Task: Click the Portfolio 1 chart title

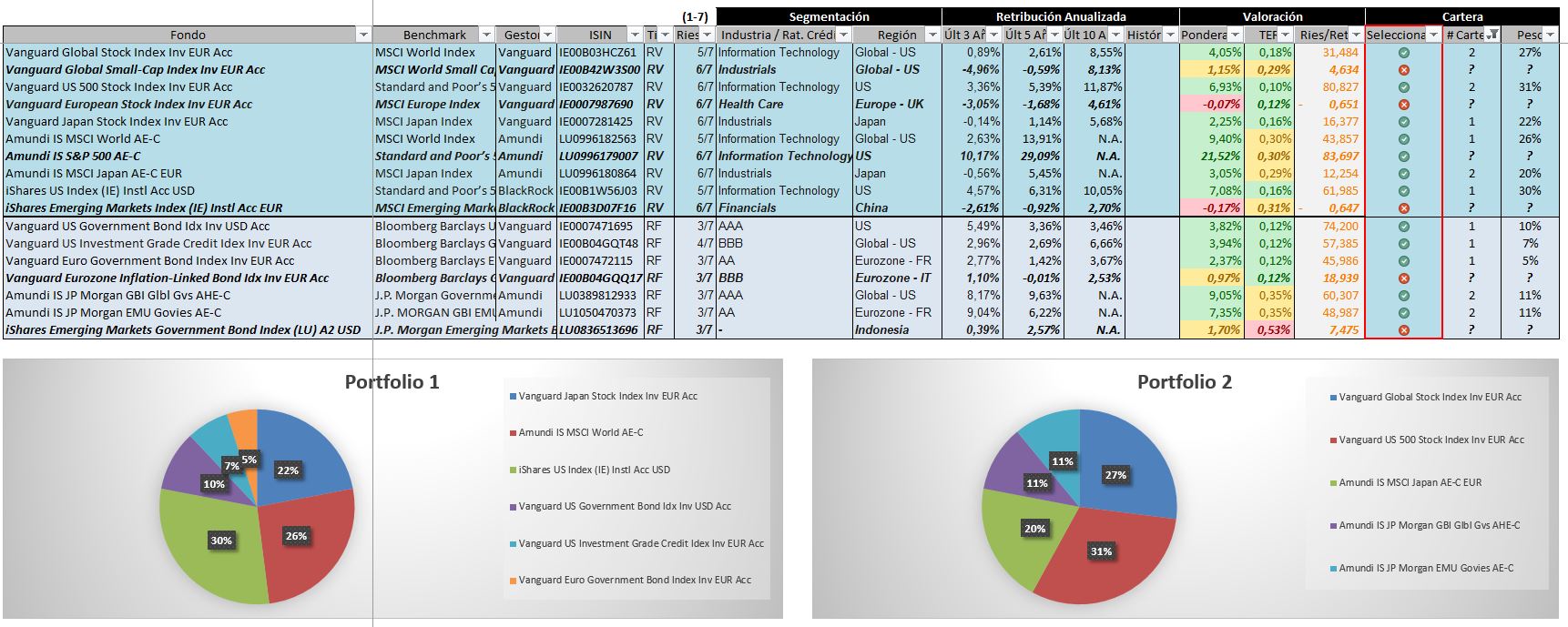Action: 392,382
